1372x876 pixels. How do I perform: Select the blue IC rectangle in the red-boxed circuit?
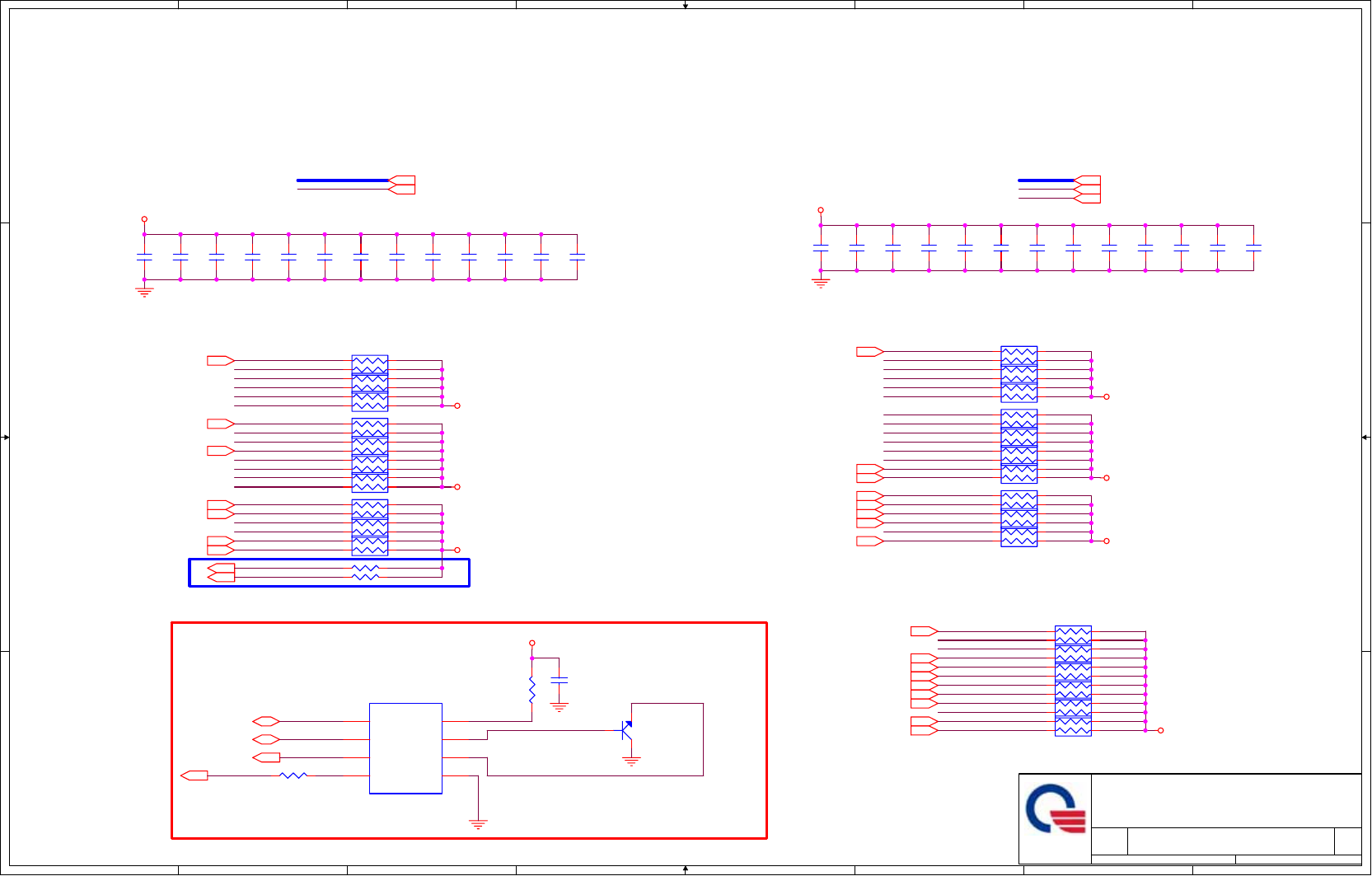pos(405,748)
